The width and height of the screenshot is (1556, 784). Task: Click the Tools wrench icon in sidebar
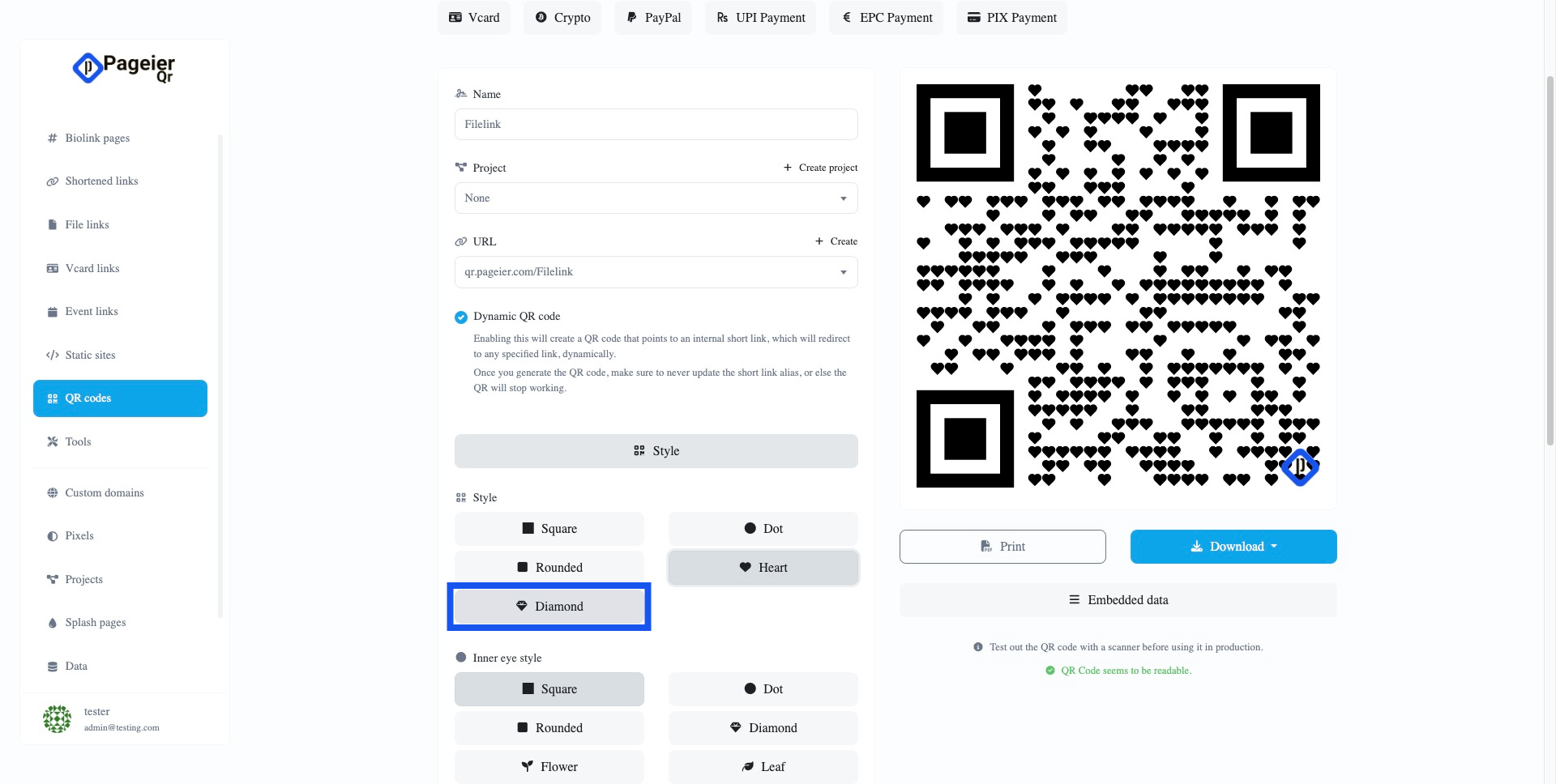(53, 442)
